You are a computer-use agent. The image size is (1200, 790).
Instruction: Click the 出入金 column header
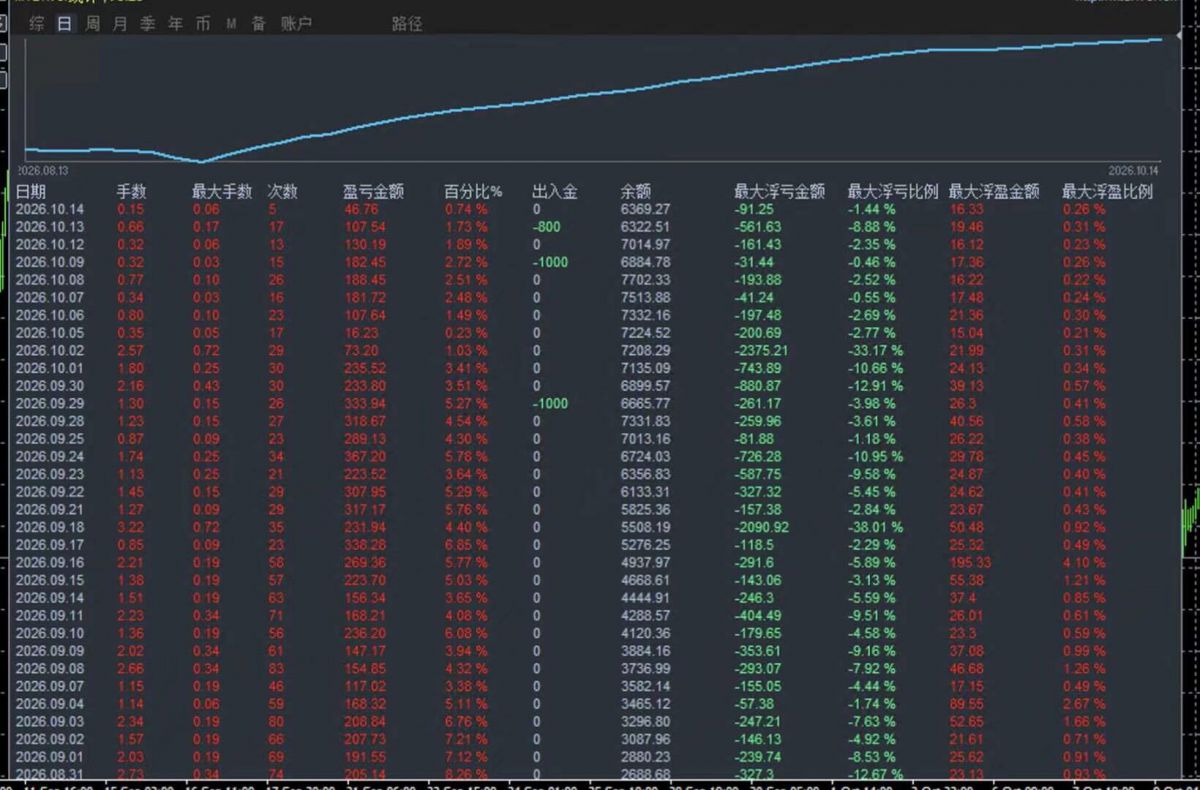[x=555, y=192]
